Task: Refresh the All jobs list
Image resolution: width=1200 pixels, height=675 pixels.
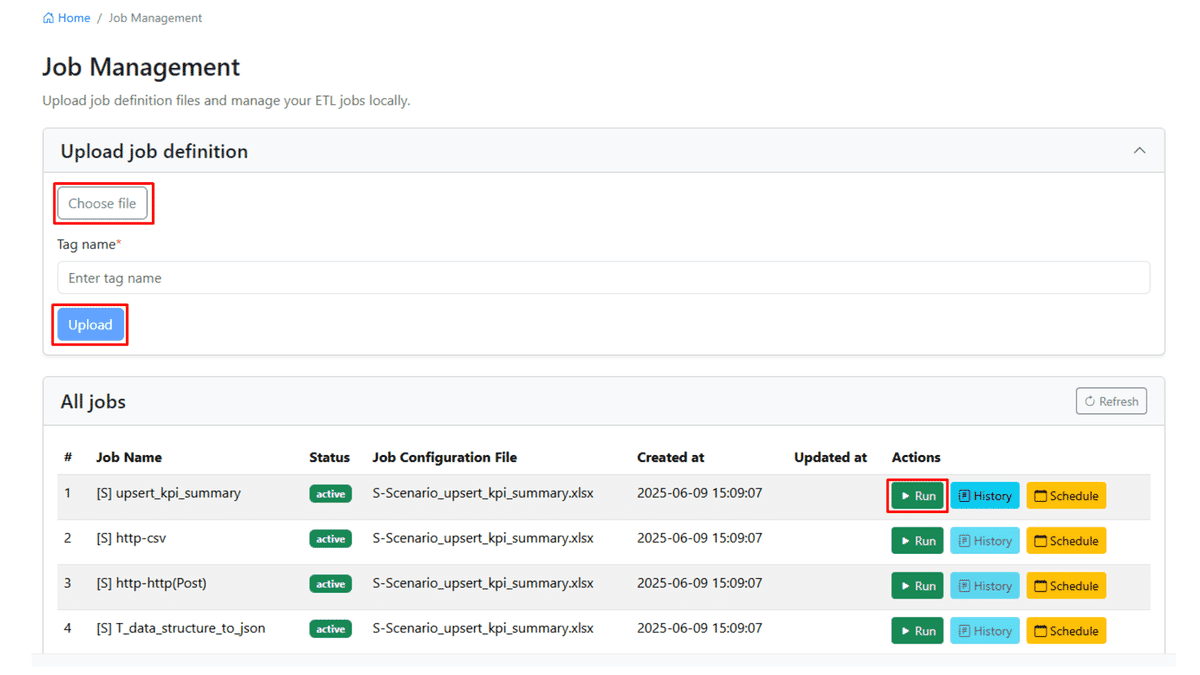Action: (x=1111, y=401)
